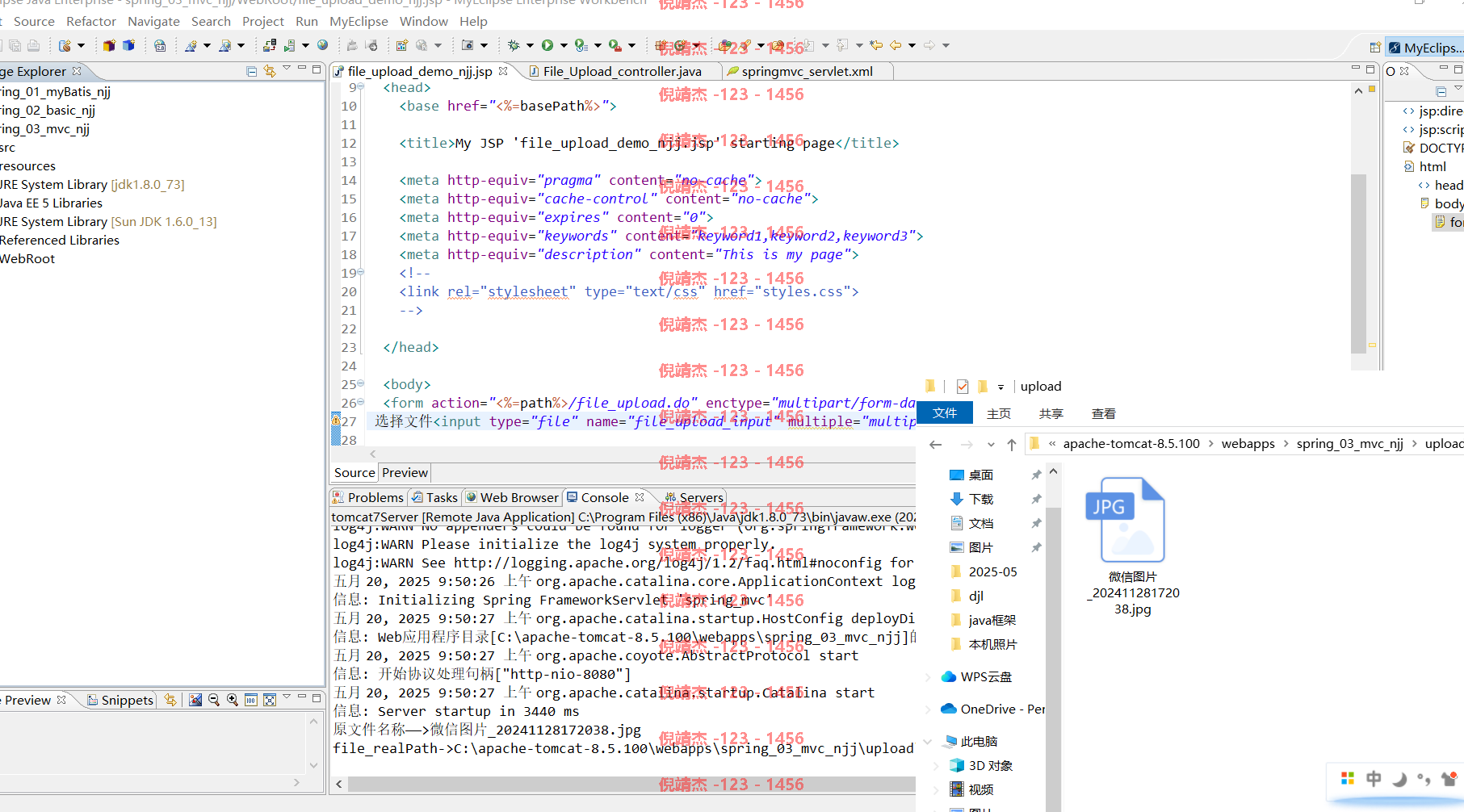The width and height of the screenshot is (1464, 812).
Task: Click apache-tomcat-8.5.100 in breadcrumb
Action: tap(1131, 443)
